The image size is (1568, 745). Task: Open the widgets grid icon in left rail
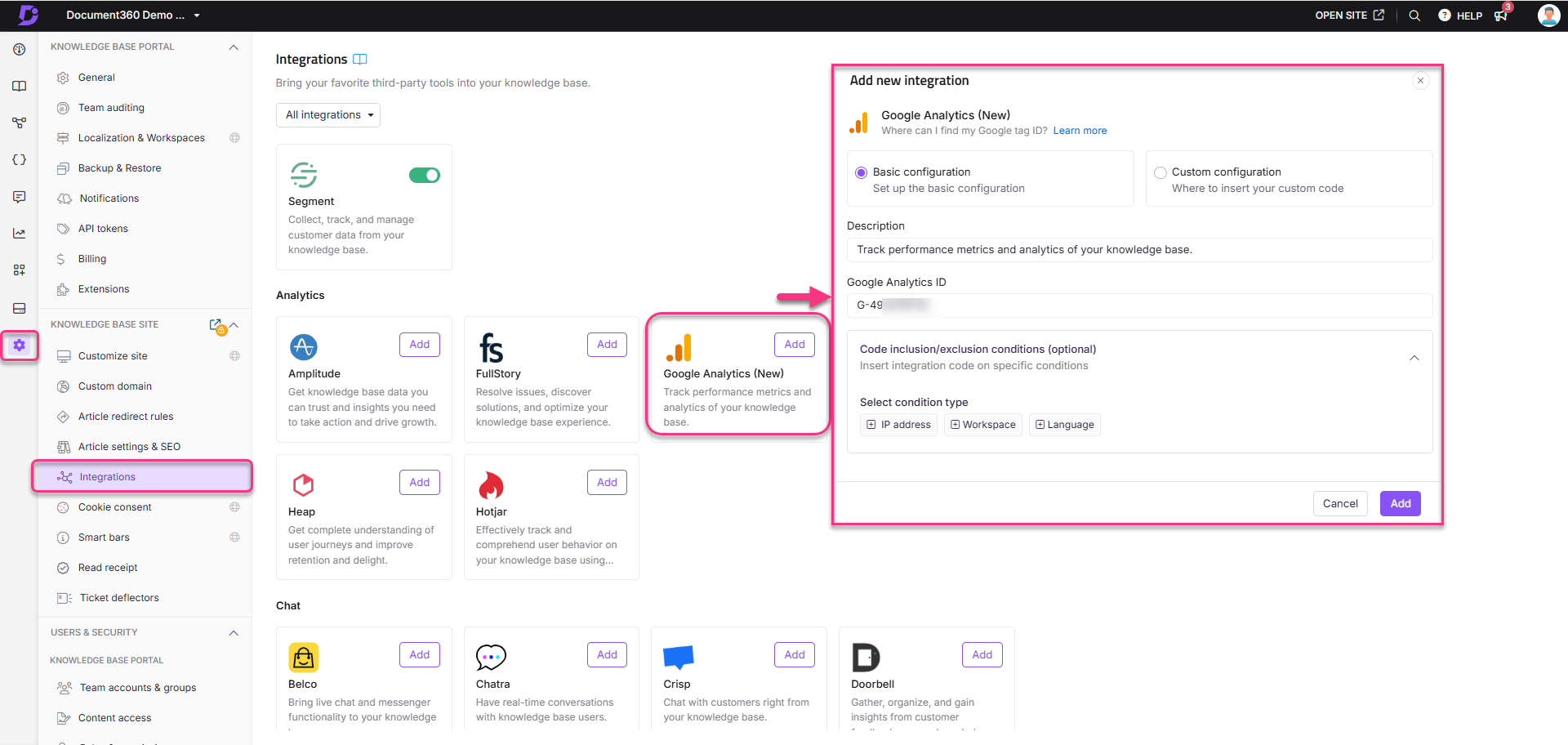pos(20,270)
